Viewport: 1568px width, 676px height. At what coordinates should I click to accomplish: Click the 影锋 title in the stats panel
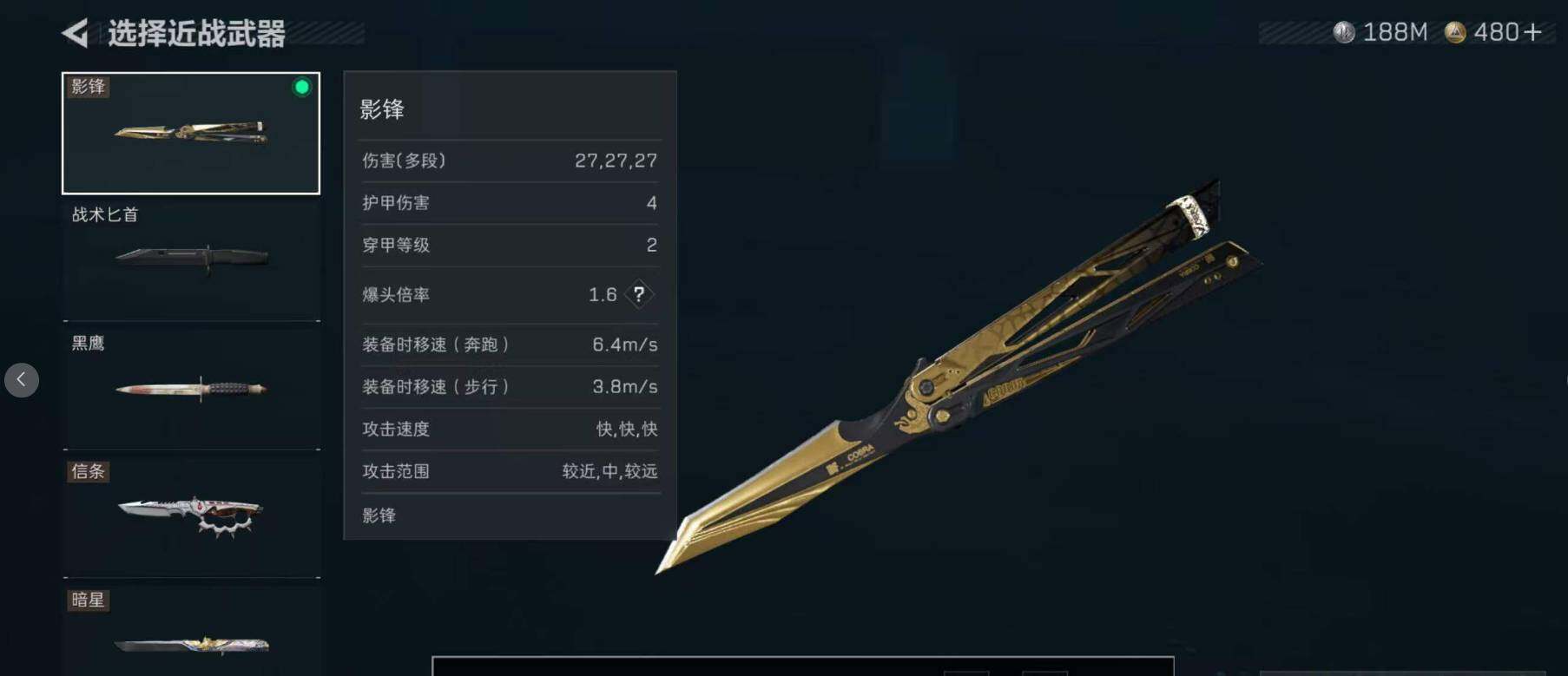pyautogui.click(x=382, y=109)
